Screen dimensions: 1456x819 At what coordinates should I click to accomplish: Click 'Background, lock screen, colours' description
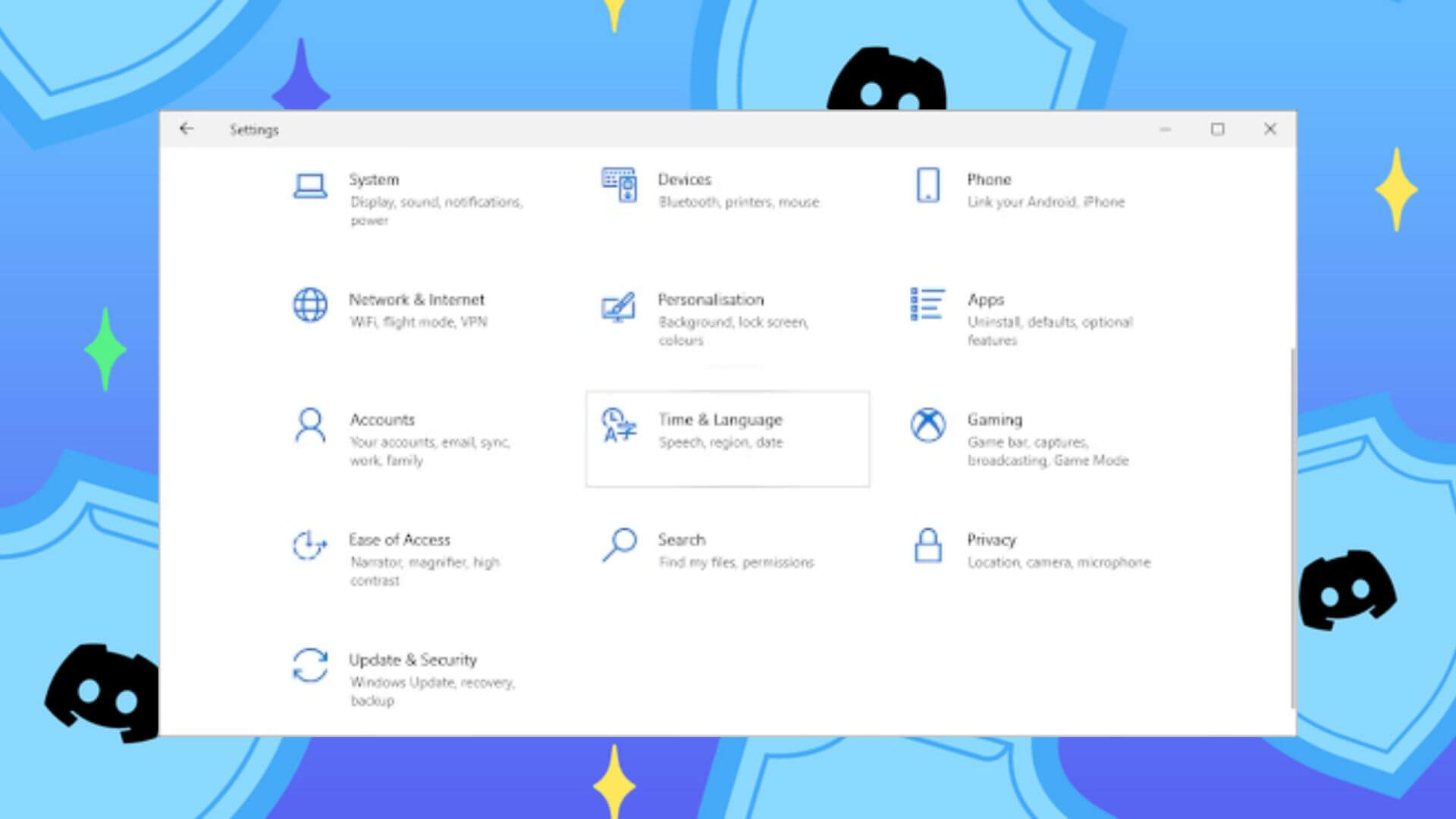coord(733,331)
